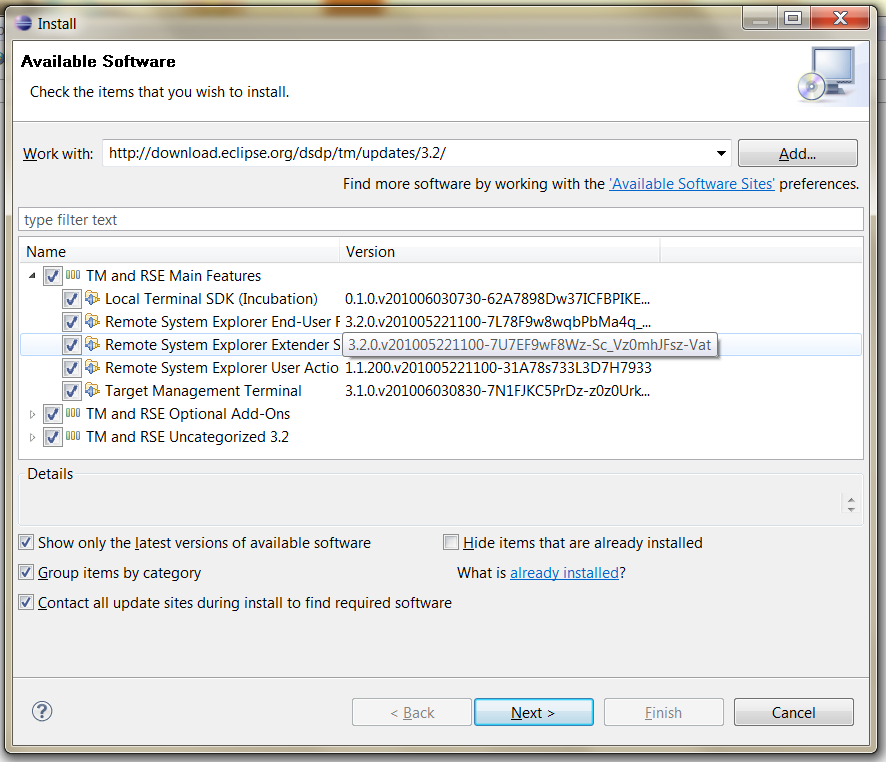
Task: Click version text starting 3.2.0.v201005221100-7L78F9w8
Action: pyautogui.click(x=498, y=322)
